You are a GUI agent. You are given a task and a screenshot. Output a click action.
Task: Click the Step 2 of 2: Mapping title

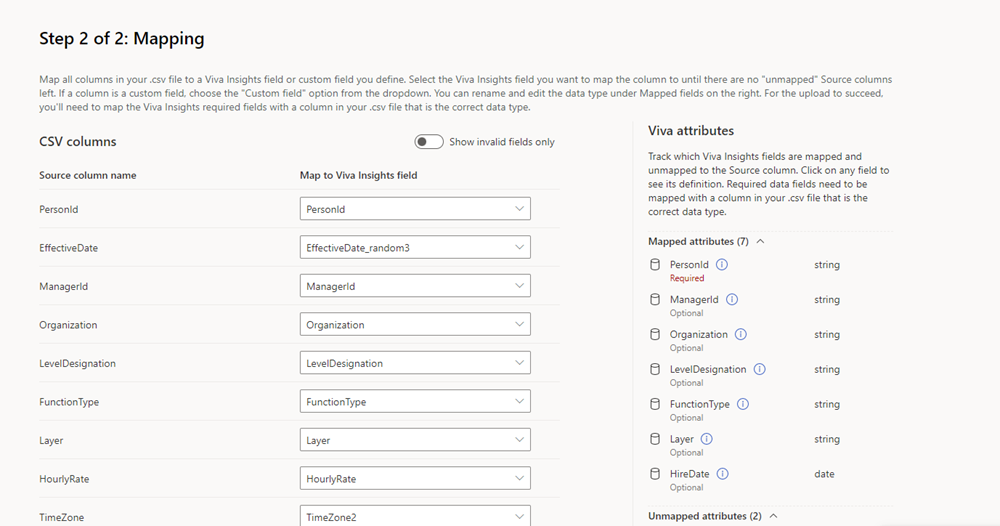point(122,39)
